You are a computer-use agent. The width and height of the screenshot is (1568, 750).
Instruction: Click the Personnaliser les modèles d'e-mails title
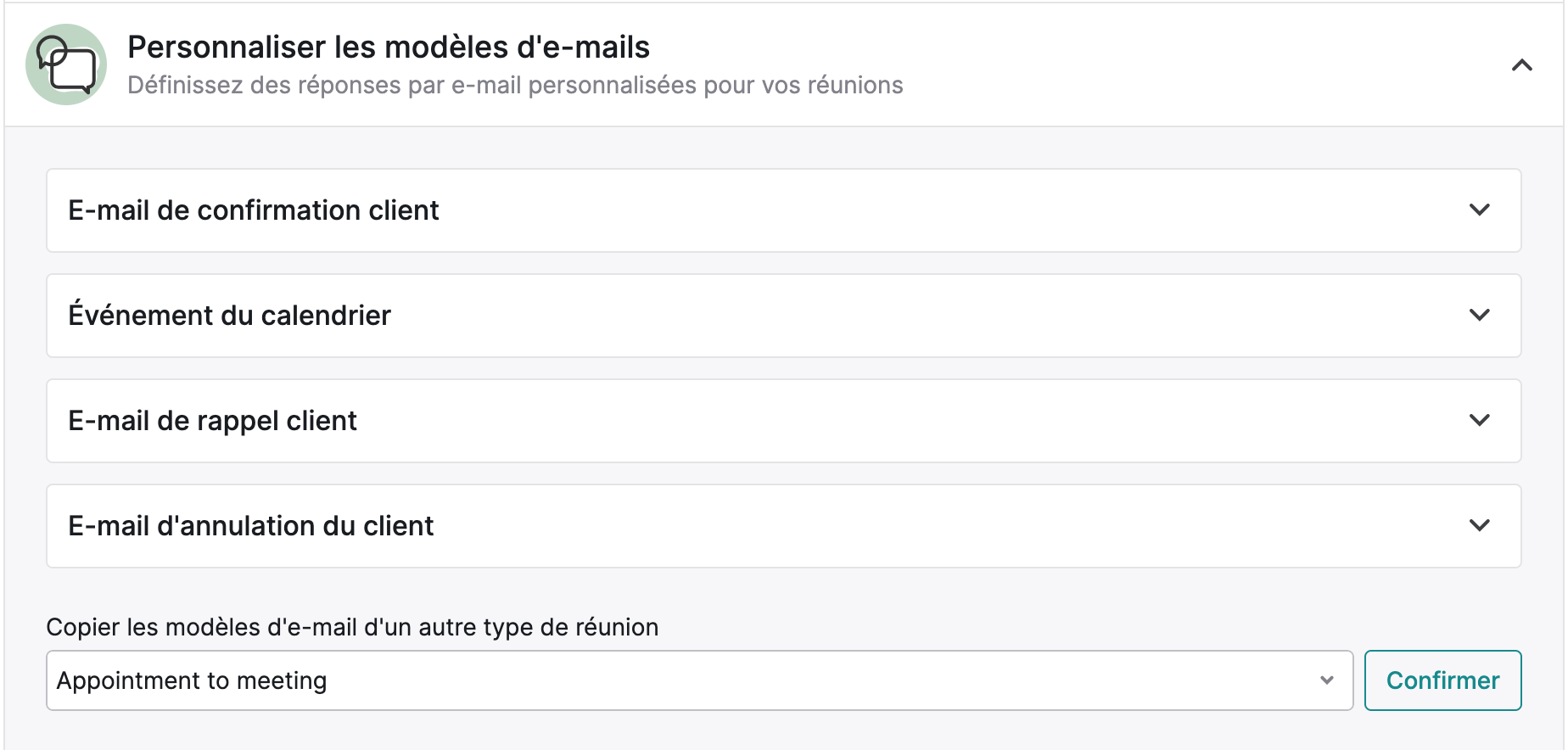pos(389,47)
